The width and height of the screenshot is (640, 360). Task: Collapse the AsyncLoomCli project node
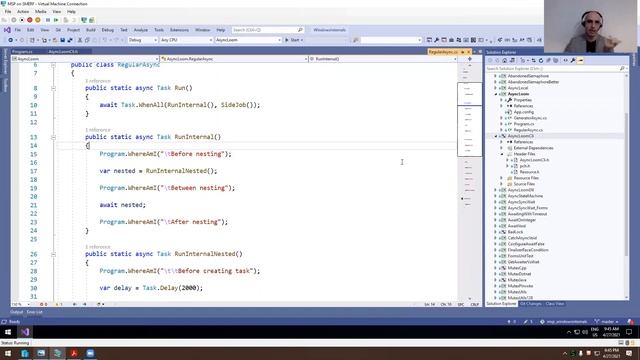click(496, 136)
